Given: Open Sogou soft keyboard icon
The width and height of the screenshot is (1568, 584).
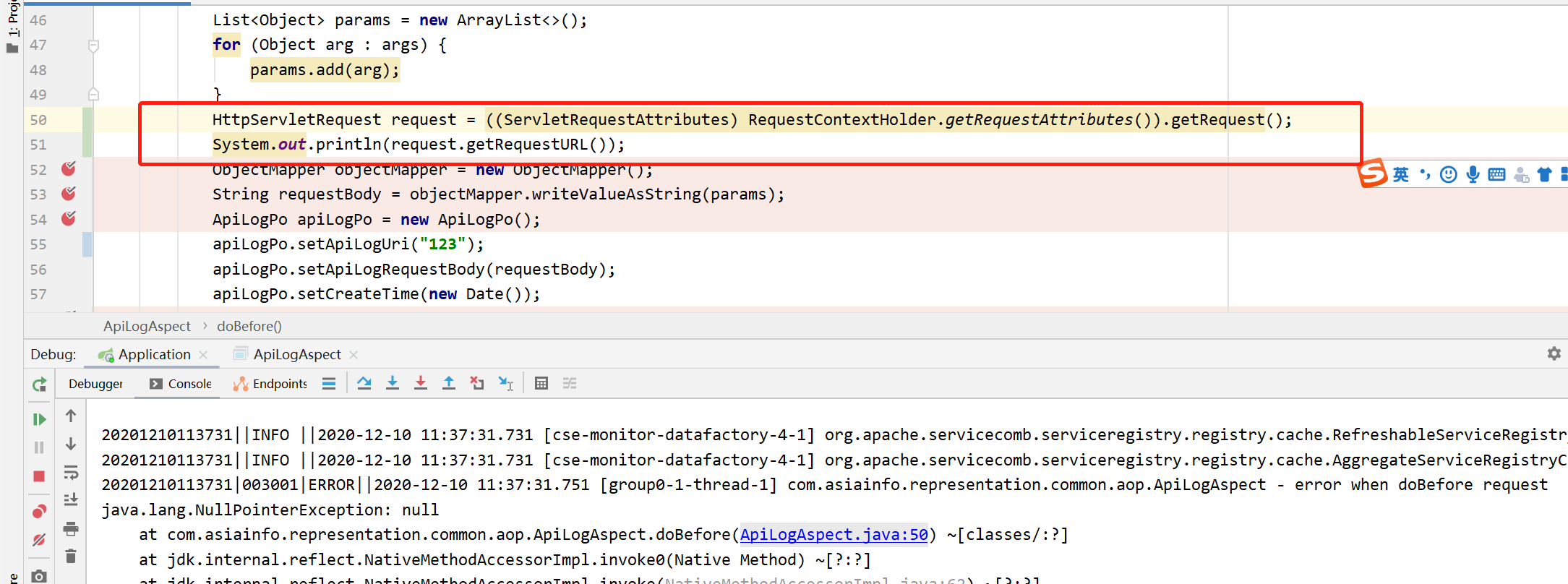Looking at the screenshot, I should 1496,175.
